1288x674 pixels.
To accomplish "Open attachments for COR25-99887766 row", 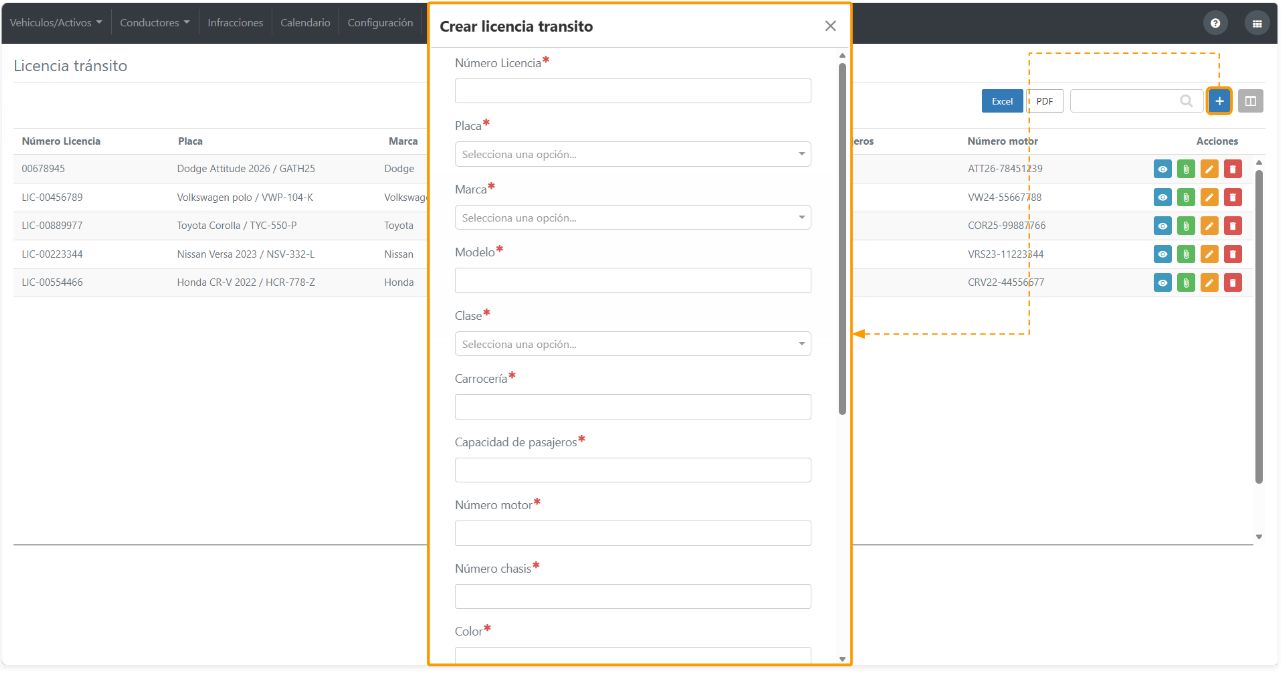I will point(1186,226).
